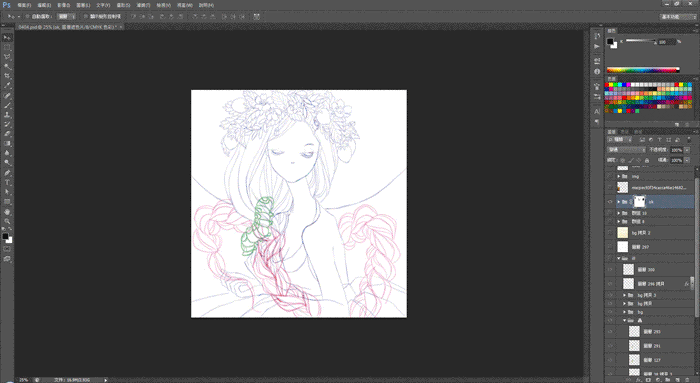Click the lock all padlock icon

(647, 160)
